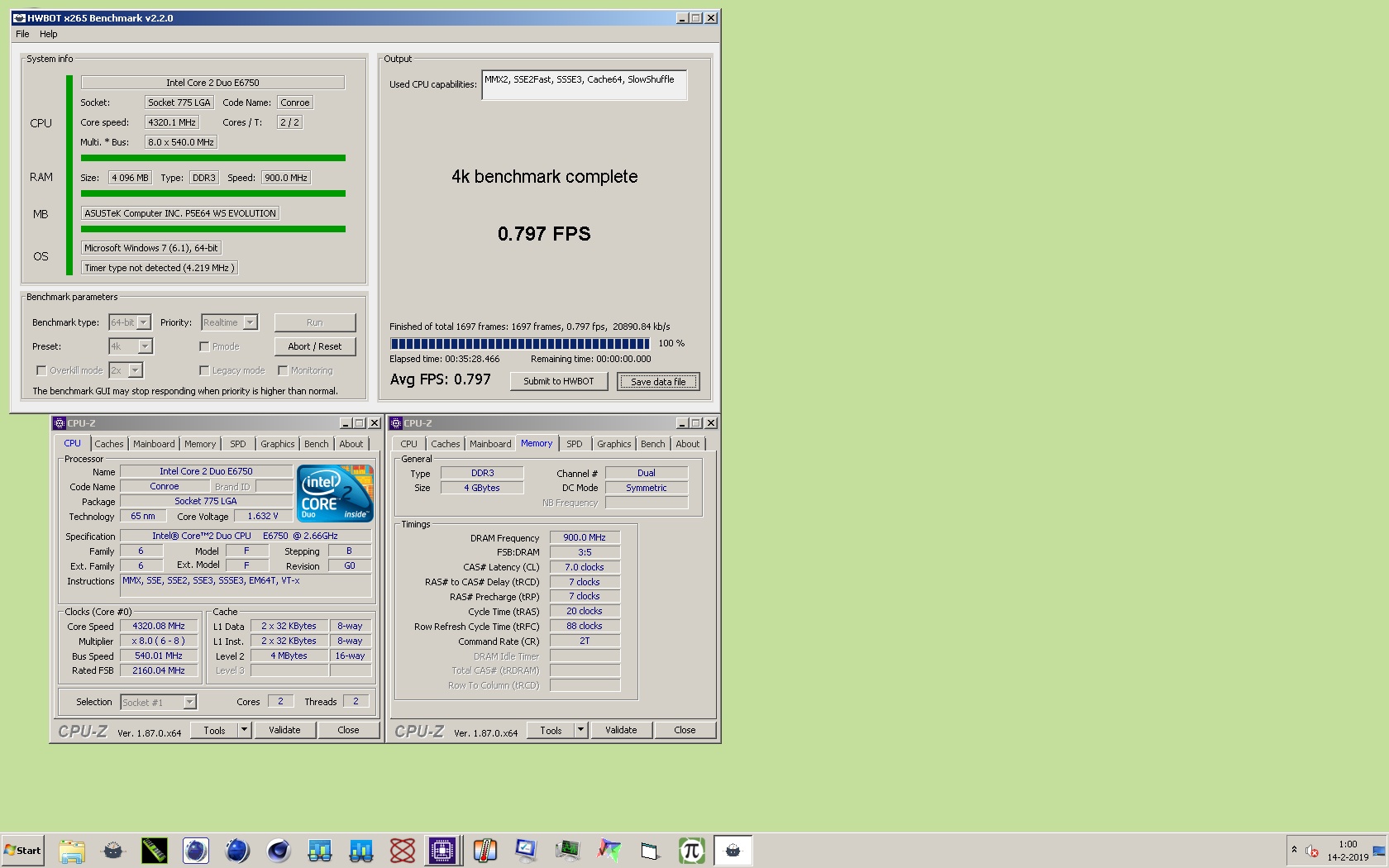Open Windows Explorer folder icon in taskbar
Image resolution: width=1389 pixels, height=868 pixels.
72,850
